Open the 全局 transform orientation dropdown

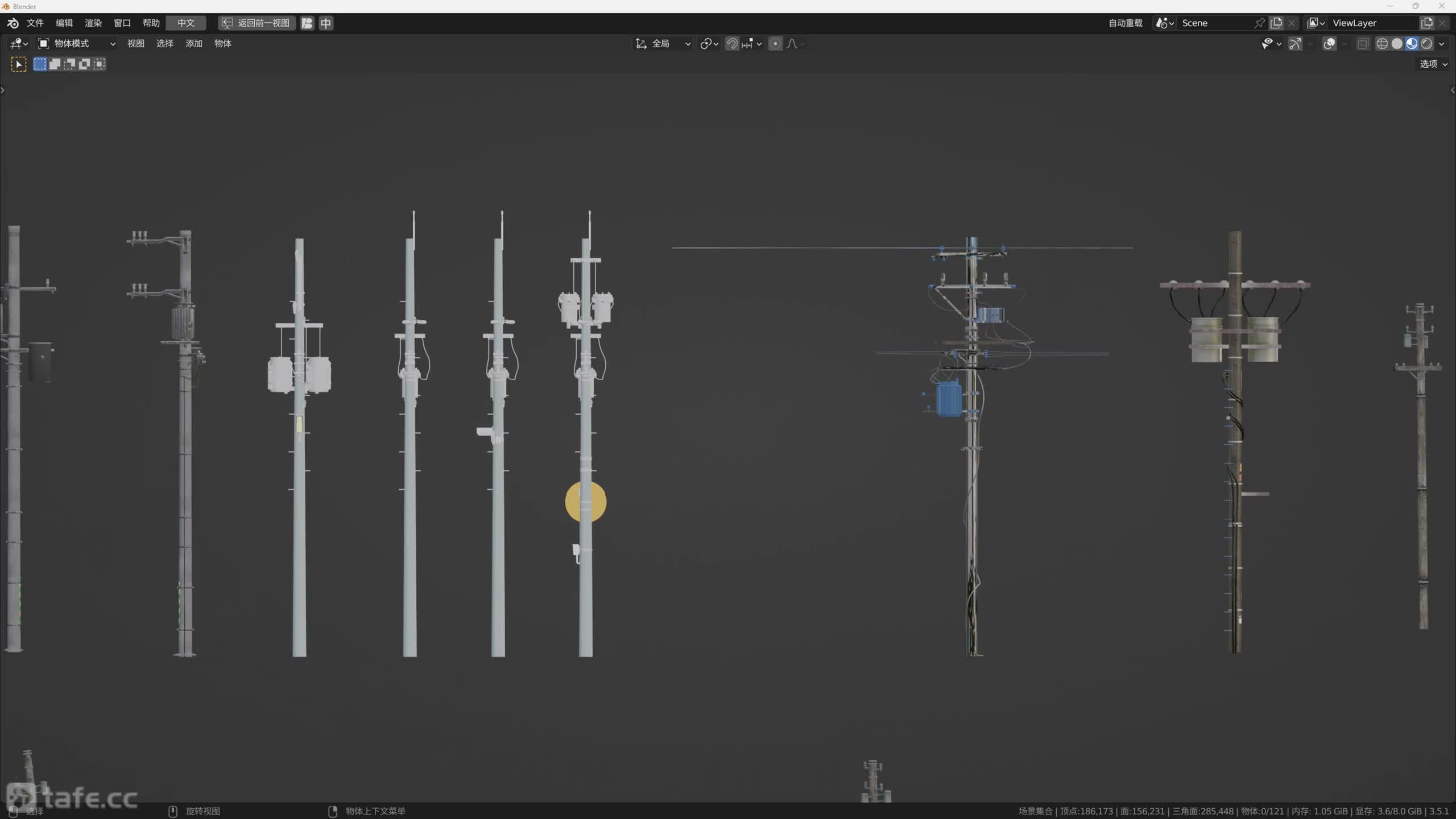click(663, 43)
